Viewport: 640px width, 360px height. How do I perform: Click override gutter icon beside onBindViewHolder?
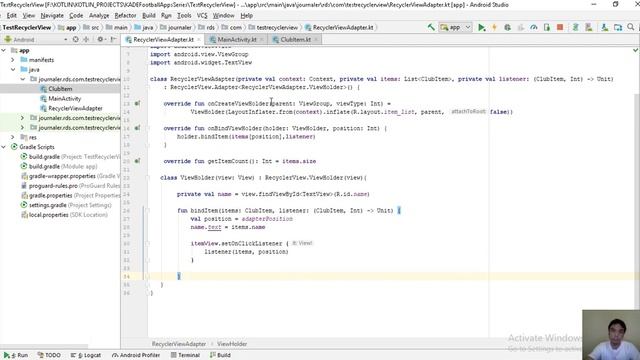138,128
